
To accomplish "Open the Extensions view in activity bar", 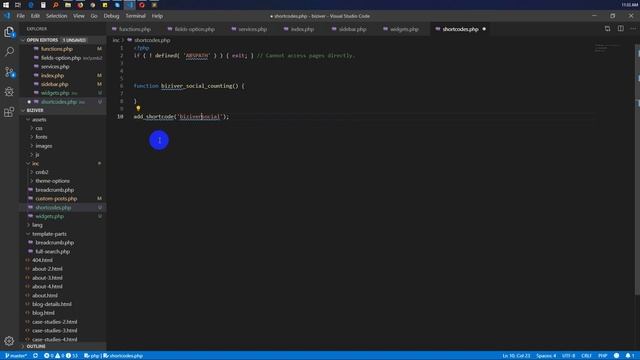I will pyautogui.click(x=9, y=111).
